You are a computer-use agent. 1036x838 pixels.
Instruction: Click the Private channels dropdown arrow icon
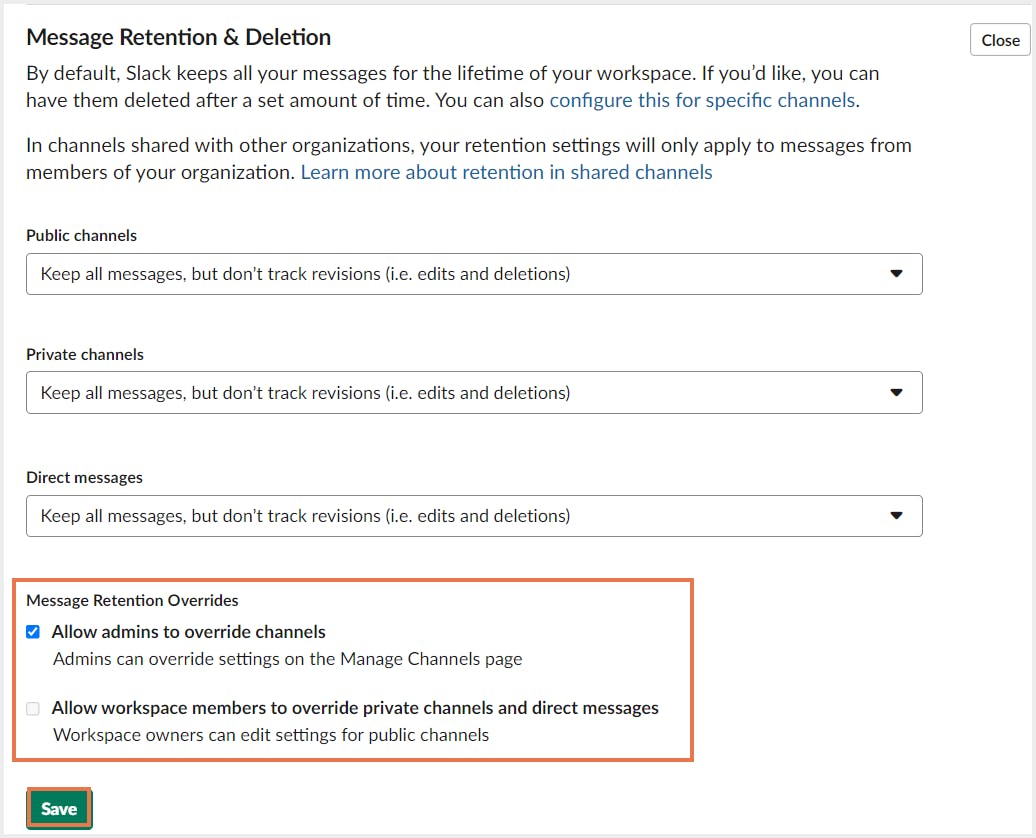point(896,393)
